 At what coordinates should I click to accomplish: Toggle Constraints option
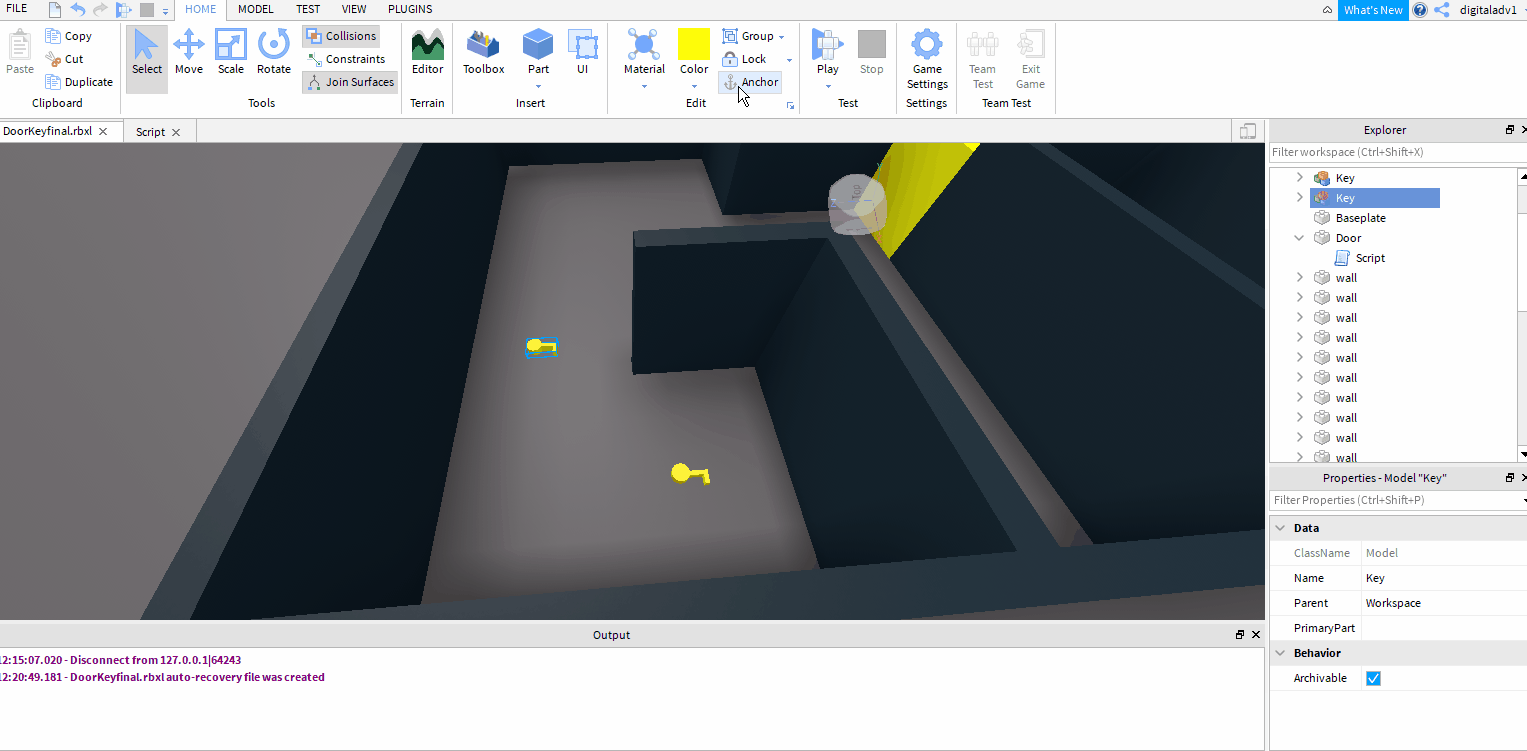346,59
